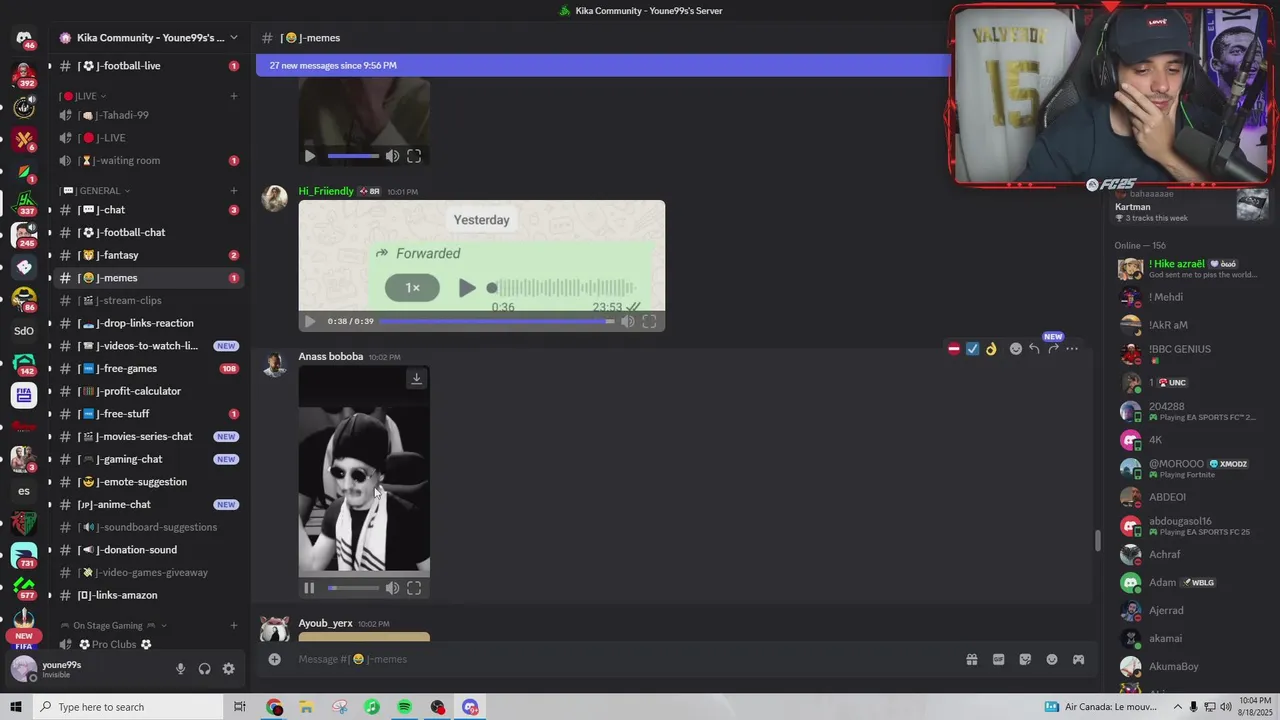This screenshot has width=1280, height=720.
Task: Focus the 'Message #memes' input field
Action: point(620,659)
